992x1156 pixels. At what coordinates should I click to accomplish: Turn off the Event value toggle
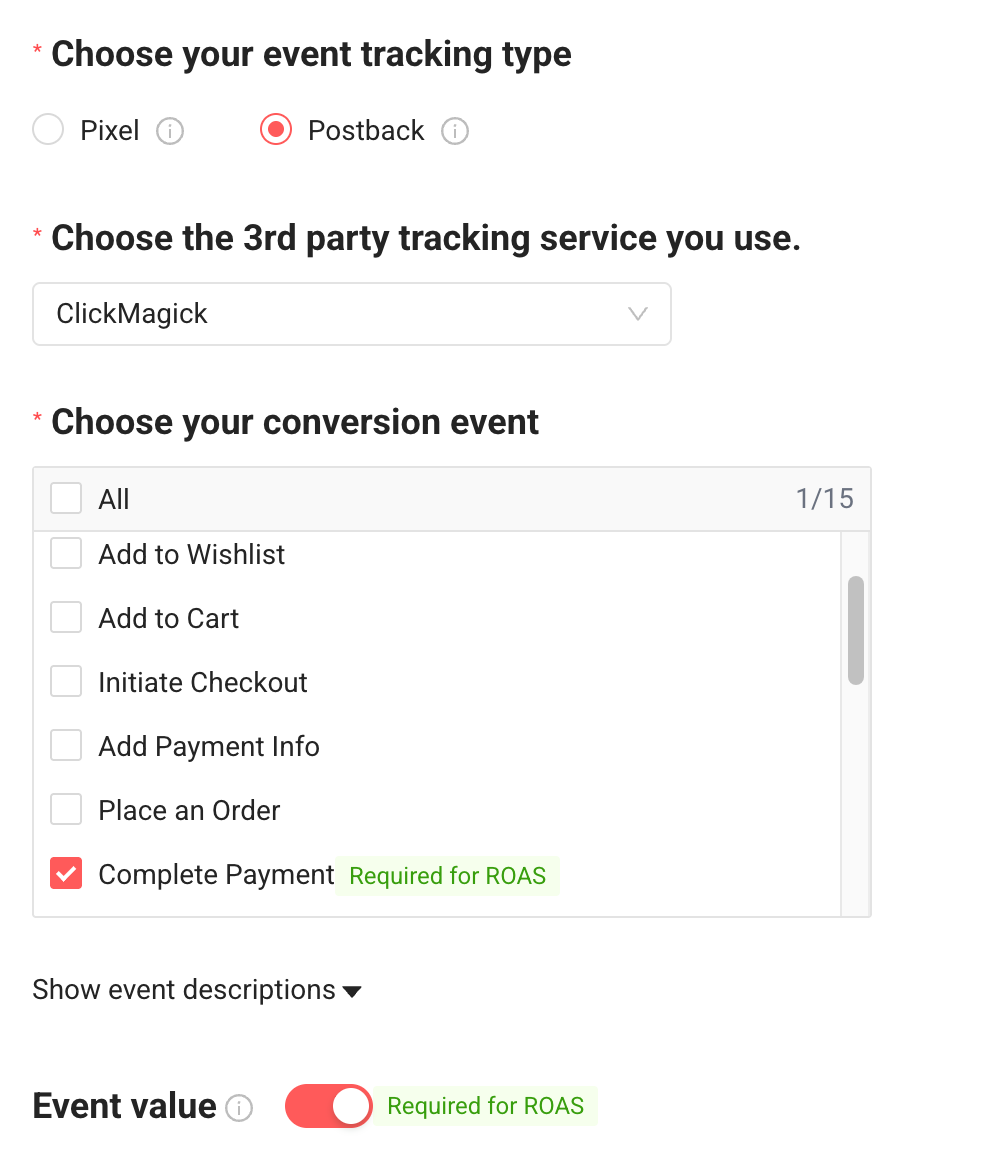328,1106
